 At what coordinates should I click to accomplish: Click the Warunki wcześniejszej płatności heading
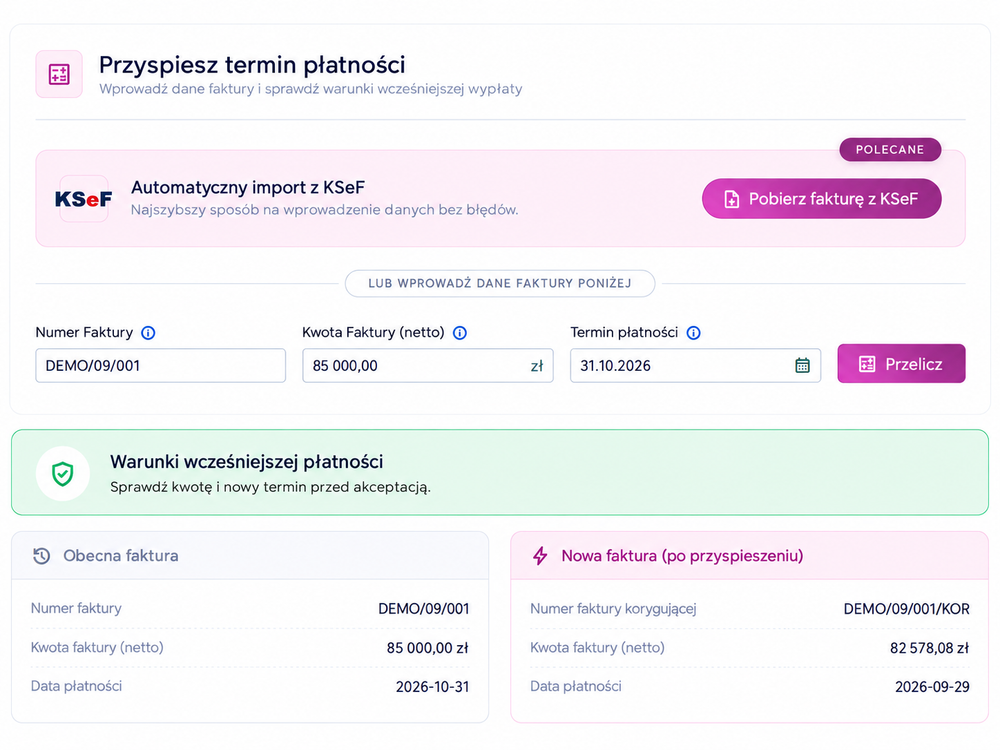[x=247, y=462]
